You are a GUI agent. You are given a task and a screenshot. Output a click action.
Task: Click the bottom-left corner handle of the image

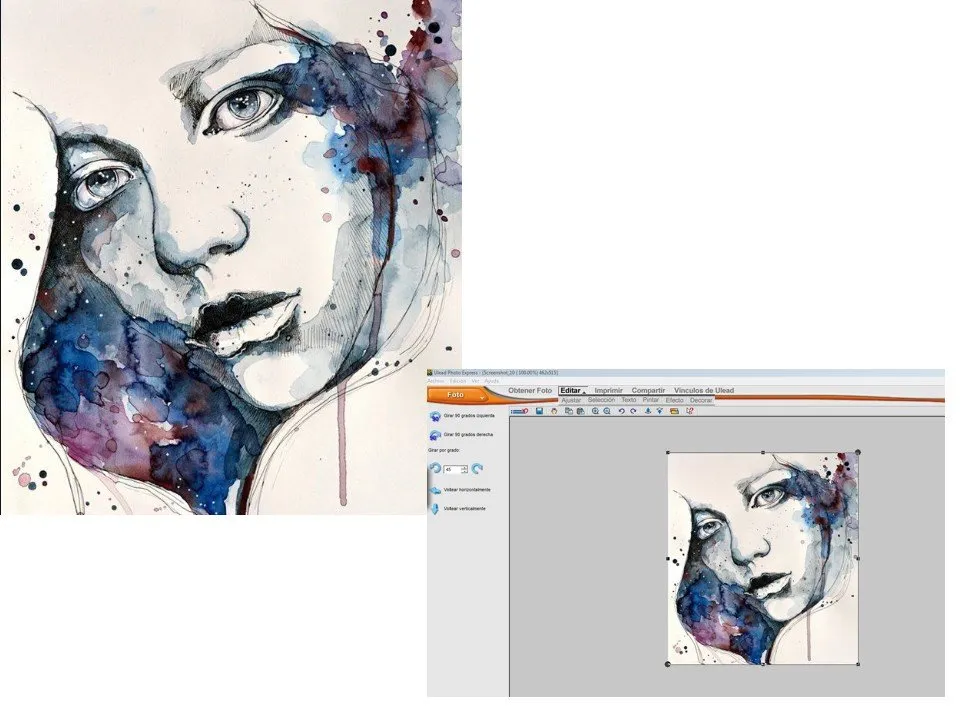tap(667, 664)
